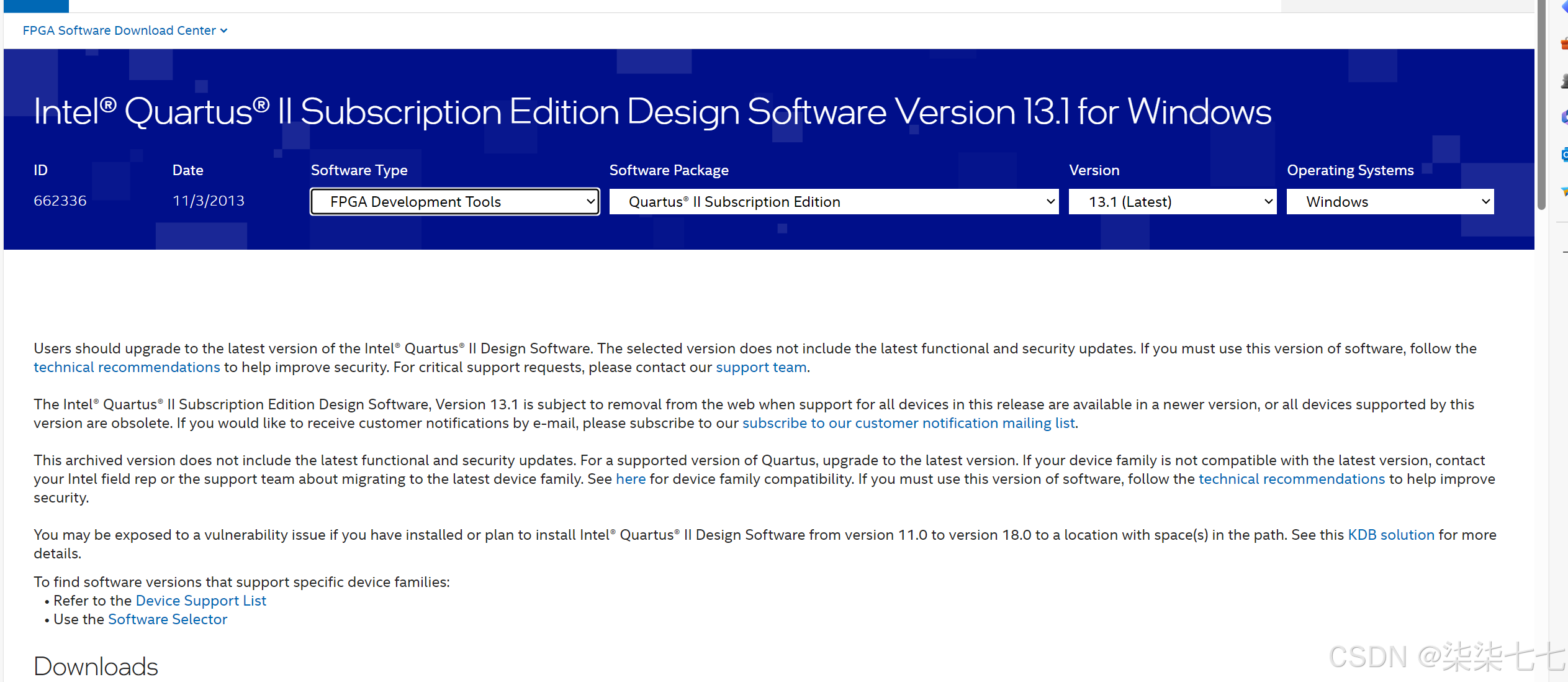The image size is (1568, 682).
Task: Open the Outlook sidebar icon
Action: [x=1564, y=155]
